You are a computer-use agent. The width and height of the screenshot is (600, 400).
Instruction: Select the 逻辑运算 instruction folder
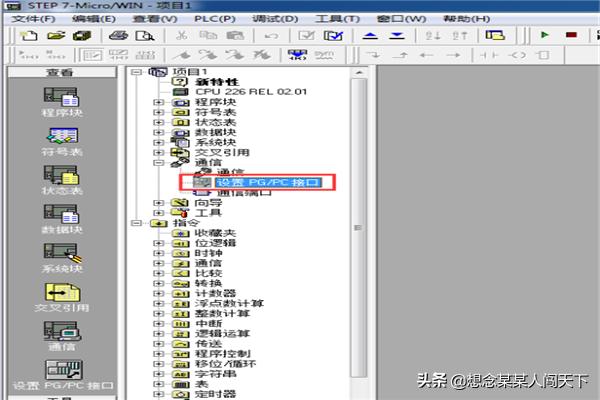(222, 333)
